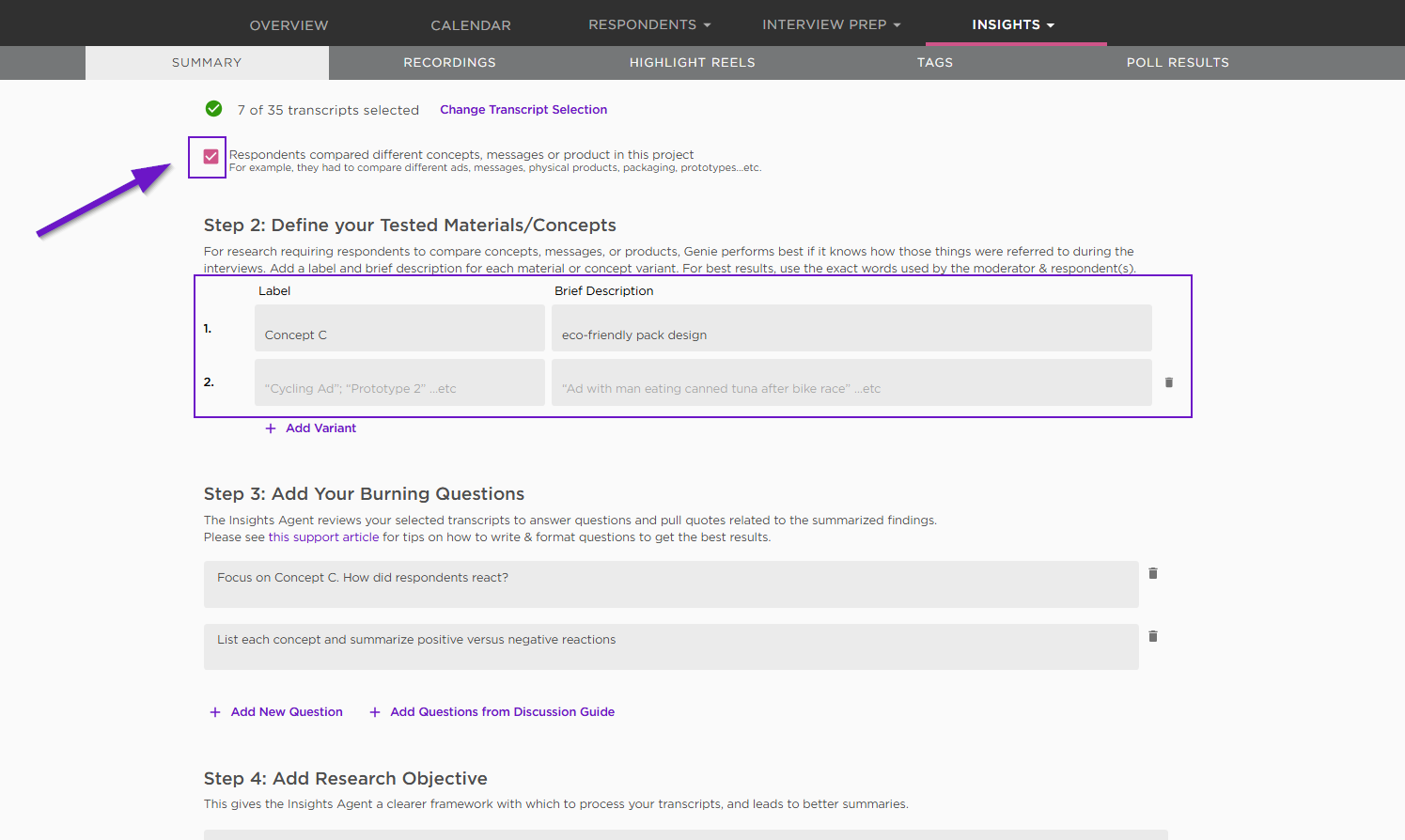This screenshot has height=840, width=1405.
Task: Open the Interview Prep dropdown
Action: 831,24
